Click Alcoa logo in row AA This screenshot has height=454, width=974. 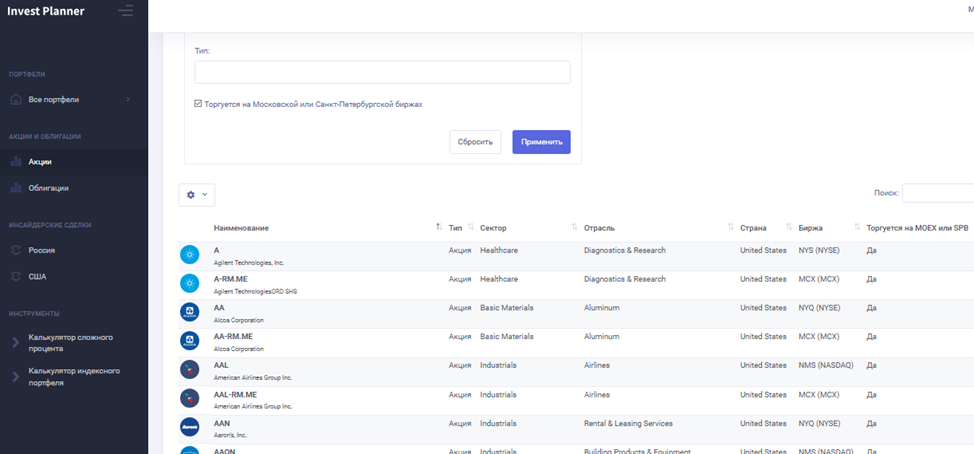(189, 312)
